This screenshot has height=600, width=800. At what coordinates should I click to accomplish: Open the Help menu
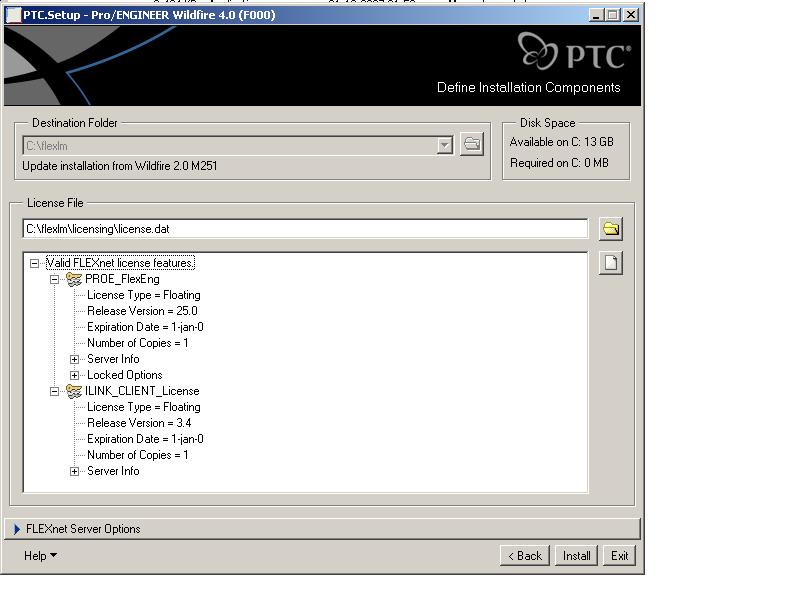tap(40, 556)
